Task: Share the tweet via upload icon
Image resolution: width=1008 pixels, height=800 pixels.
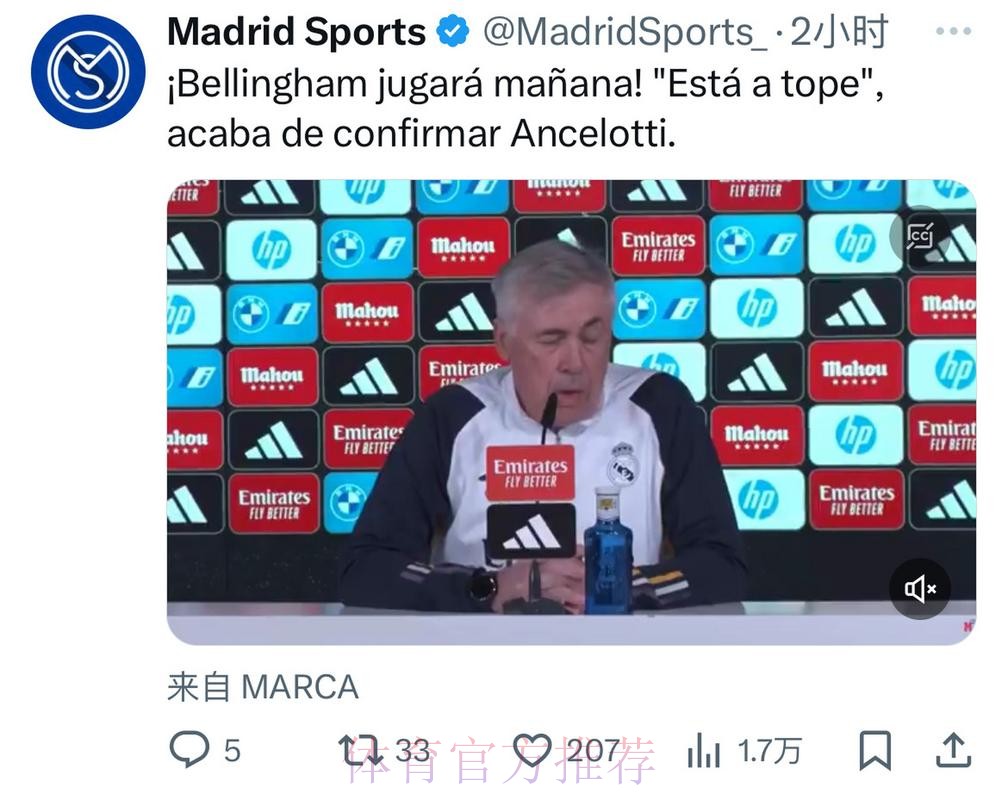Action: (953, 750)
